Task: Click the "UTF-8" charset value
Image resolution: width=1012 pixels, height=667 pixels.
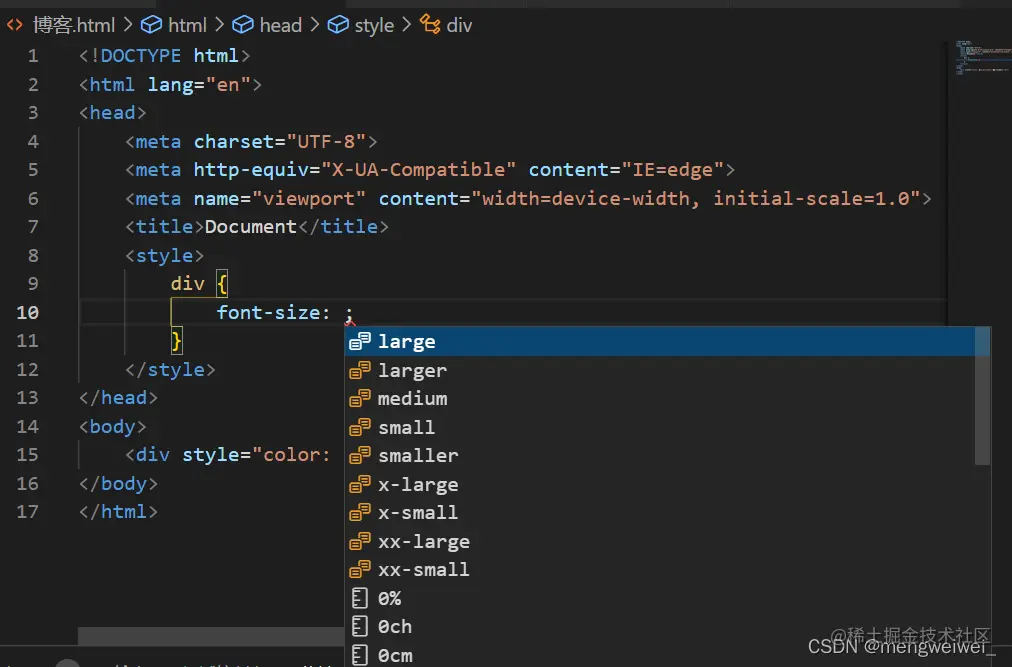Action: pyautogui.click(x=327, y=141)
